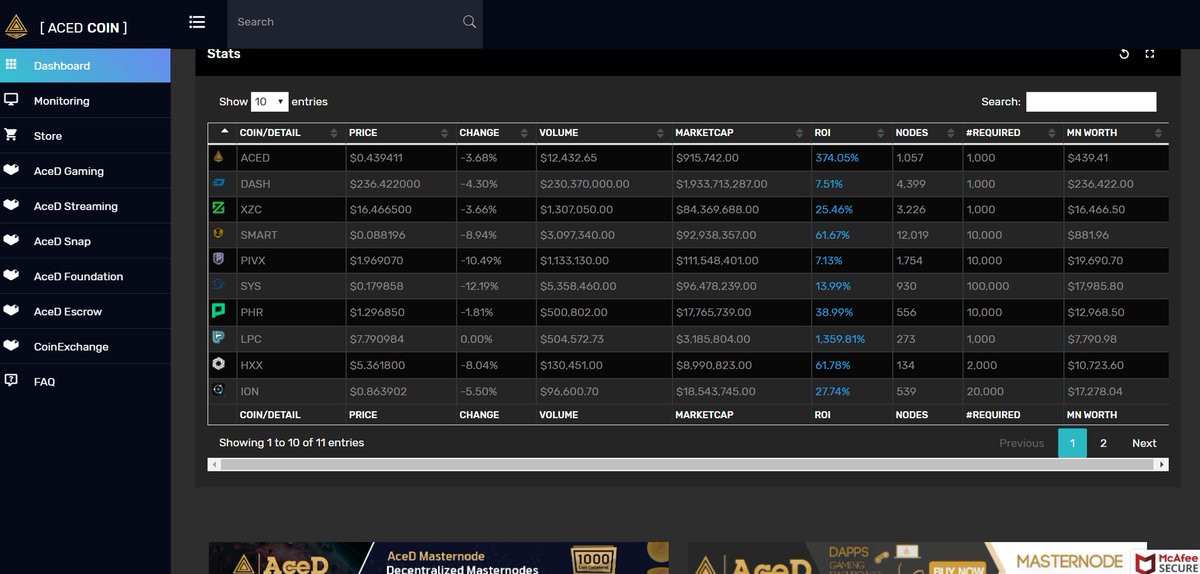The height and width of the screenshot is (574, 1200).
Task: Open AceD Streaming menu item
Action: click(85, 205)
